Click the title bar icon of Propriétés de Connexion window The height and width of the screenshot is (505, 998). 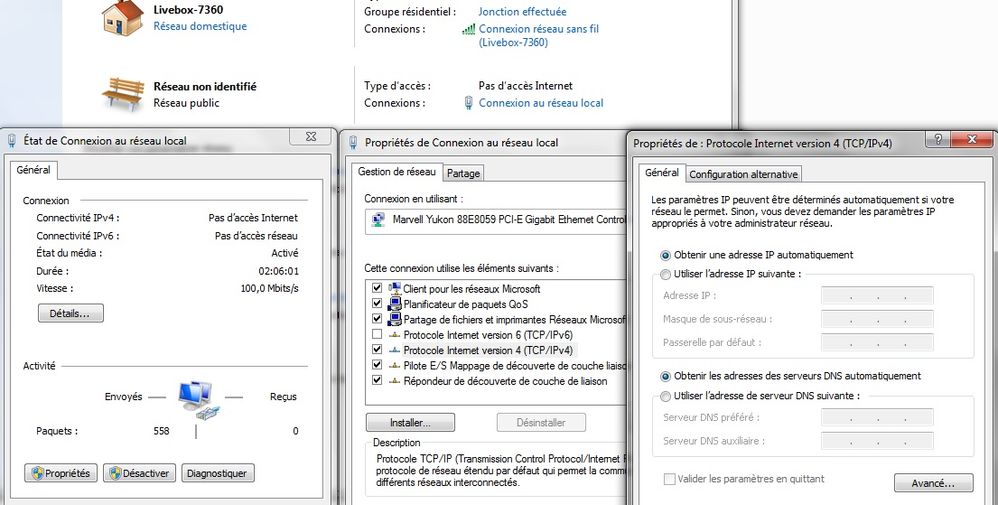[x=353, y=143]
